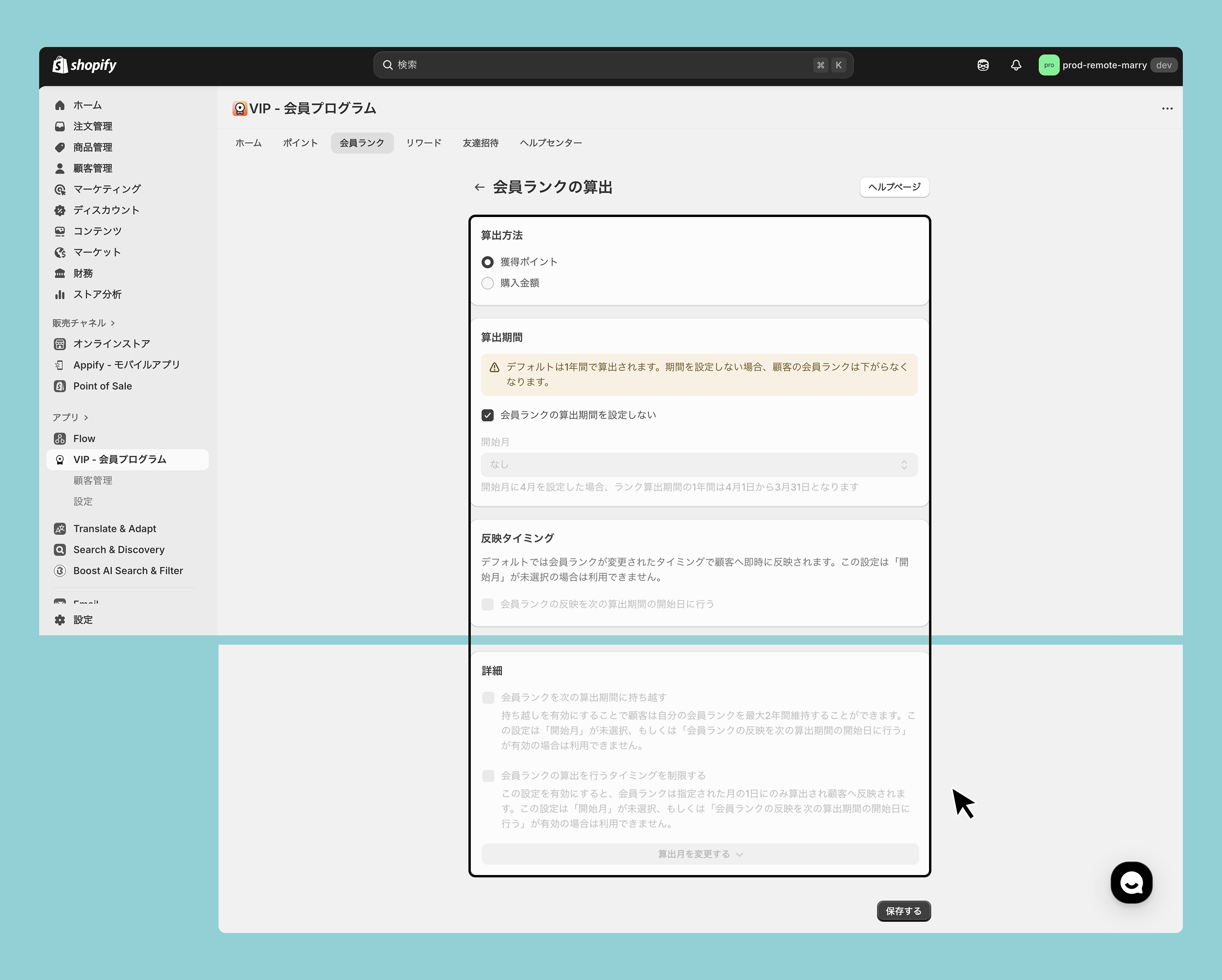
Task: Switch to the ポイント tab
Action: click(300, 143)
